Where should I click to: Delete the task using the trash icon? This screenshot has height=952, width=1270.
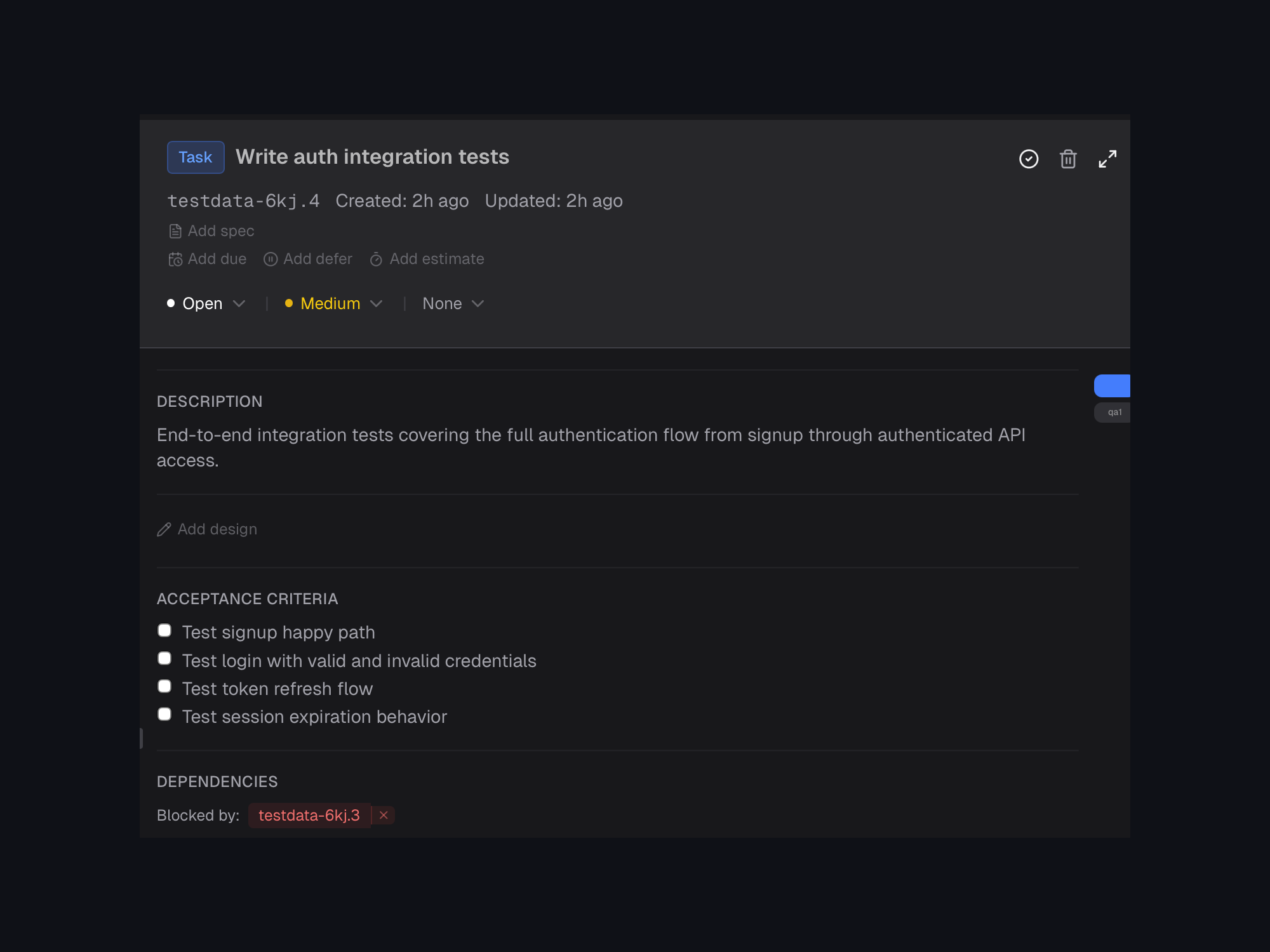pyautogui.click(x=1068, y=159)
